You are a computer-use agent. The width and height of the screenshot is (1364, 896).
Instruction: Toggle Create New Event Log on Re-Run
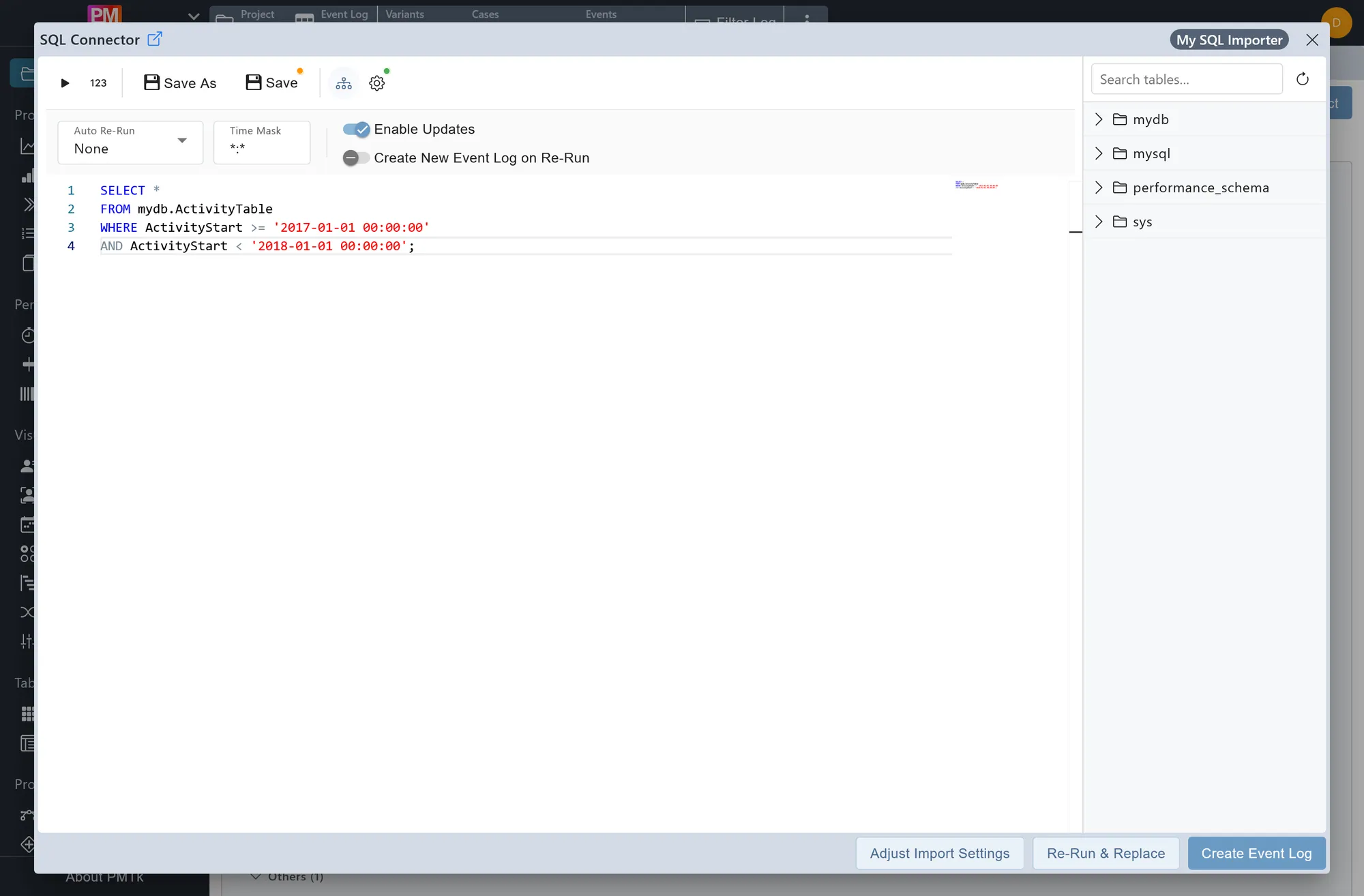click(x=356, y=158)
